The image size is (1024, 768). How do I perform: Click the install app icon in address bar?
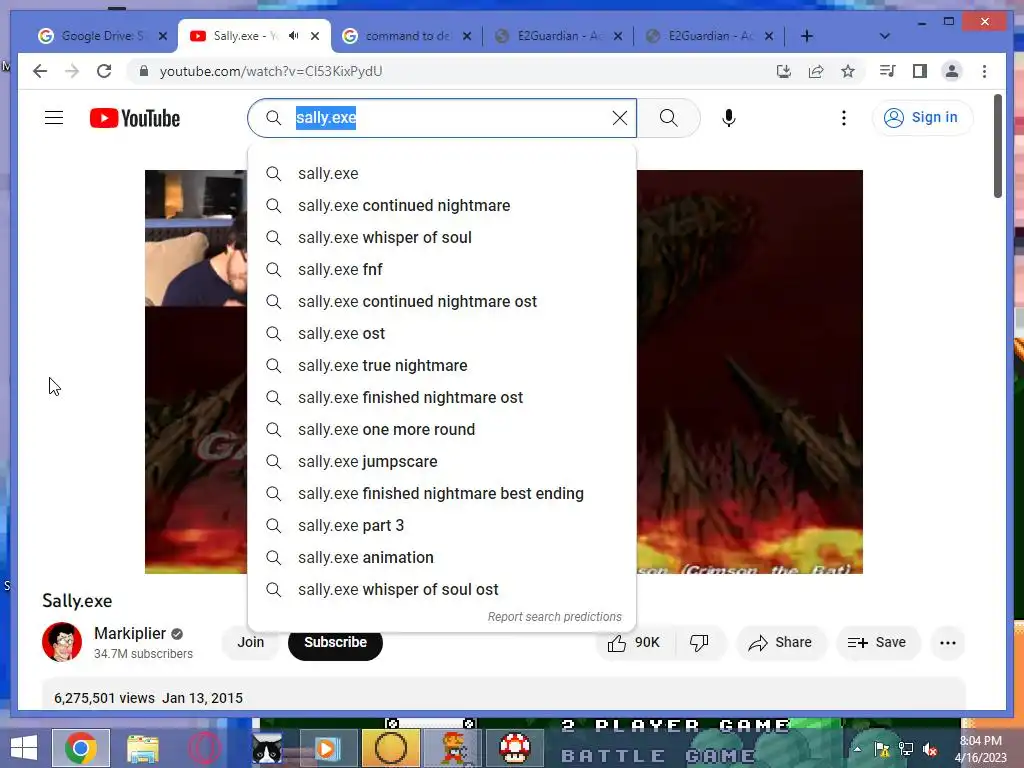(784, 71)
